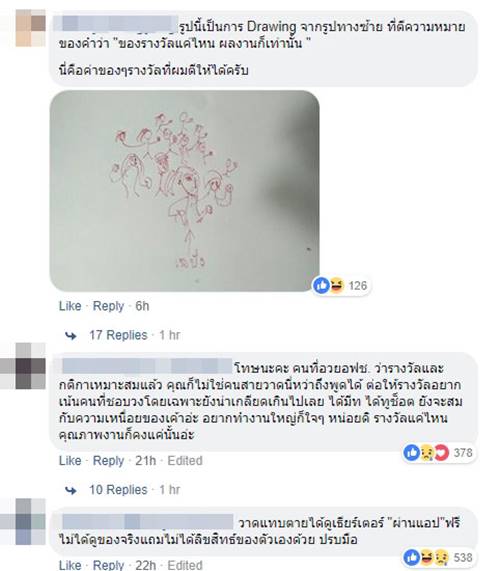Click the love heart reaction beside 378
The height and width of the screenshot is (571, 500).
point(441,453)
